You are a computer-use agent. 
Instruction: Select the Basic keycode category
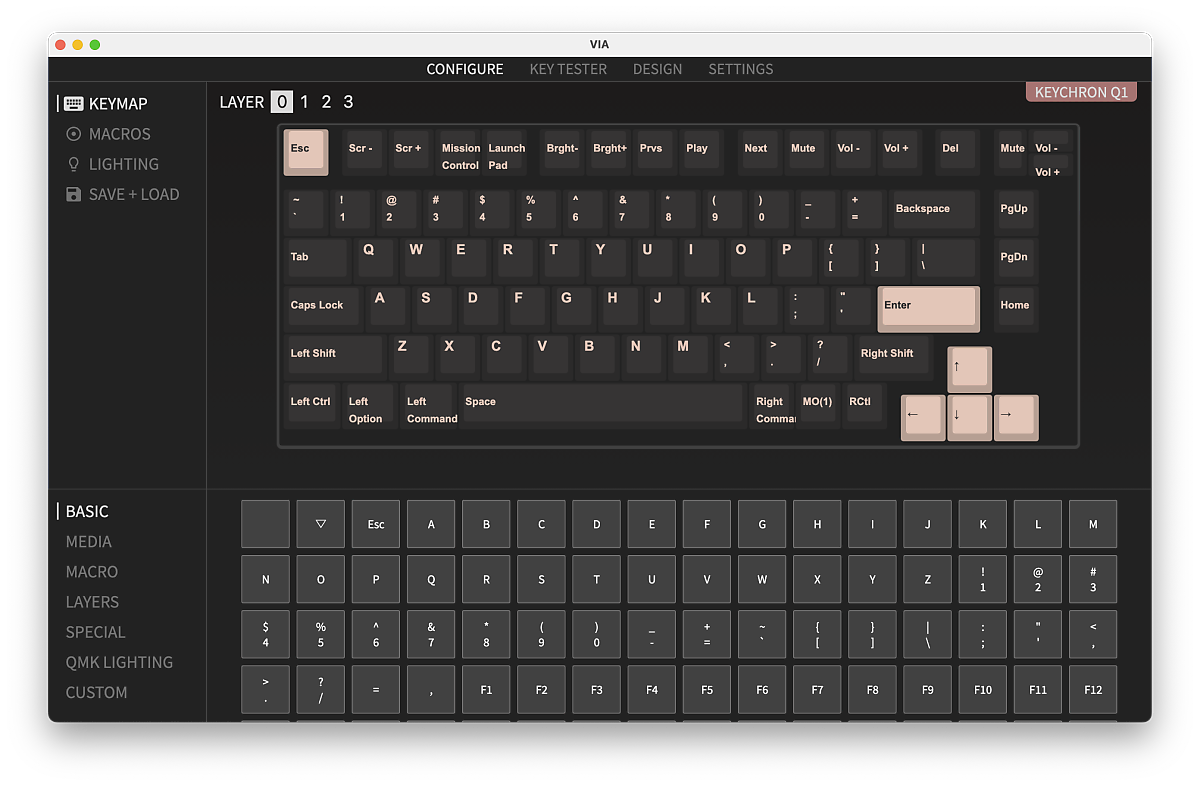click(87, 511)
